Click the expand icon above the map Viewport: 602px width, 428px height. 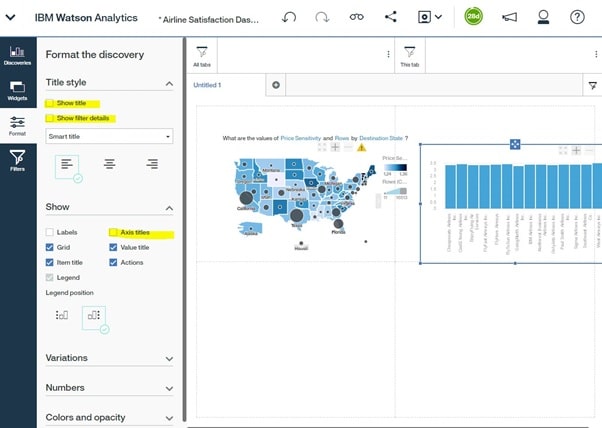click(x=322, y=147)
